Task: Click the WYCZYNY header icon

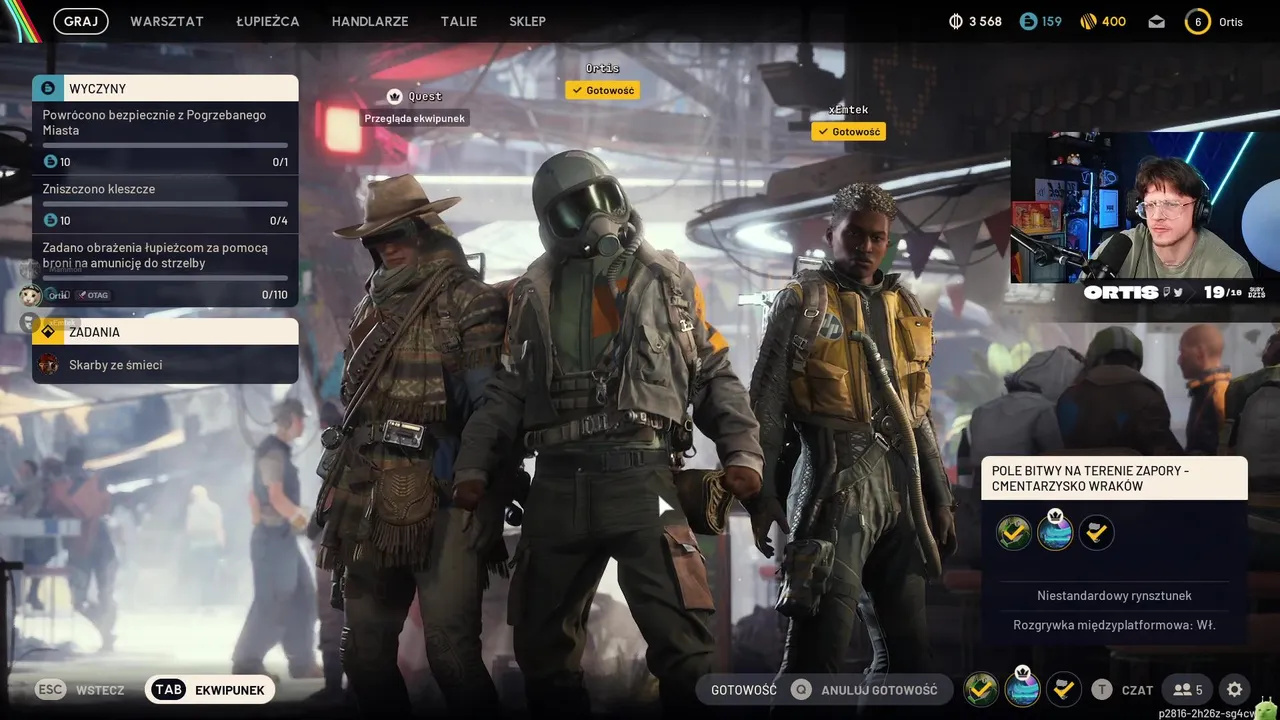Action: pos(48,88)
